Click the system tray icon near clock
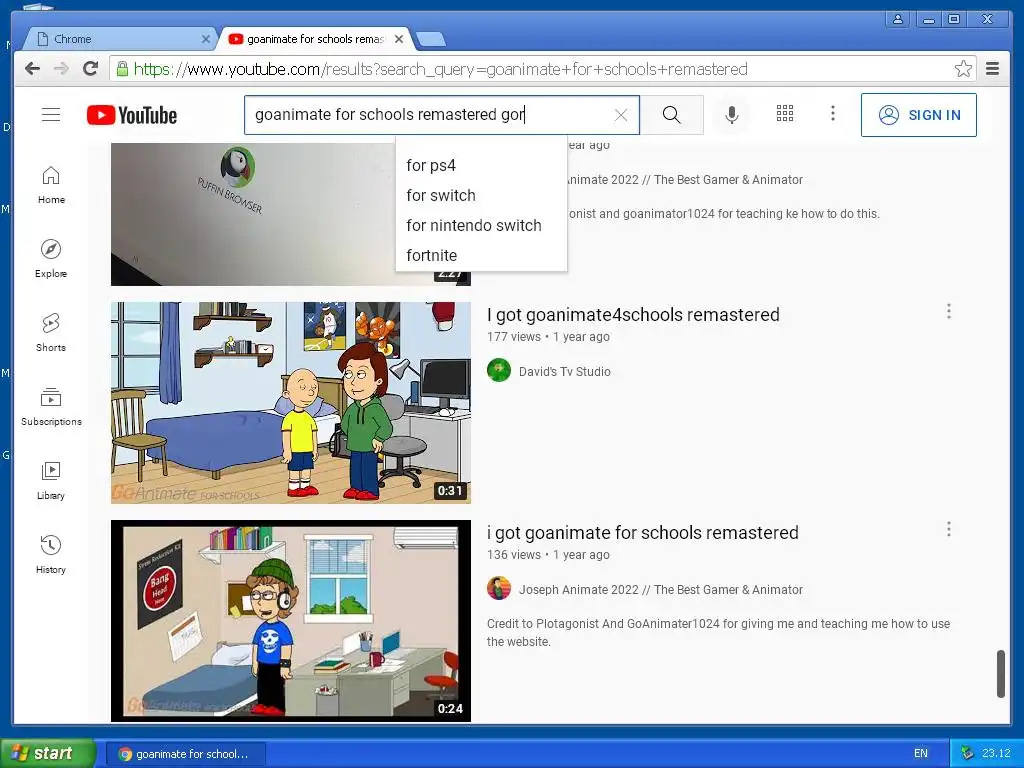 (x=967, y=754)
